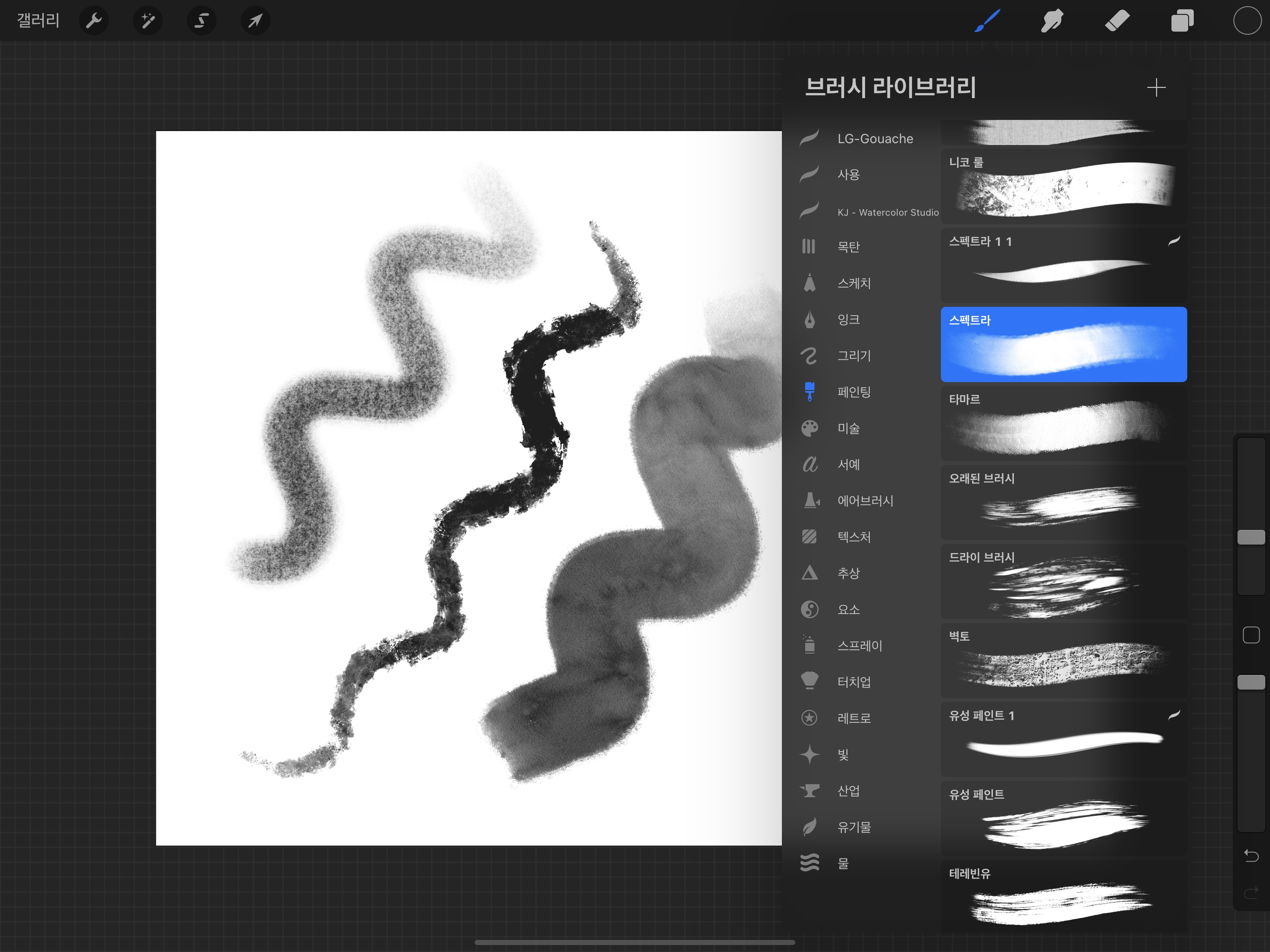1270x952 pixels.
Task: Open the 유기물 brush set
Action: (x=861, y=827)
